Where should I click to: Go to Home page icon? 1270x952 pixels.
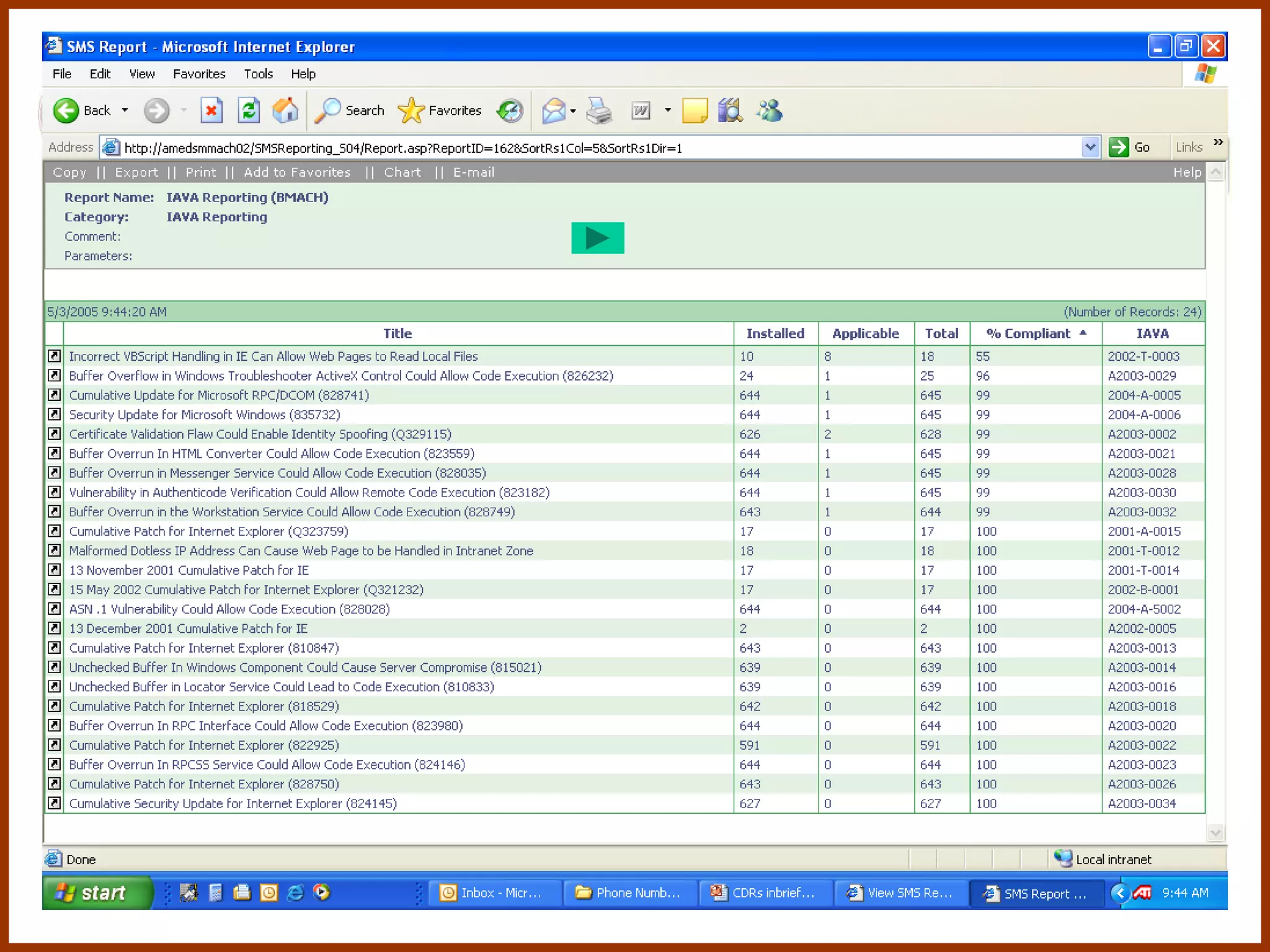pyautogui.click(x=286, y=111)
